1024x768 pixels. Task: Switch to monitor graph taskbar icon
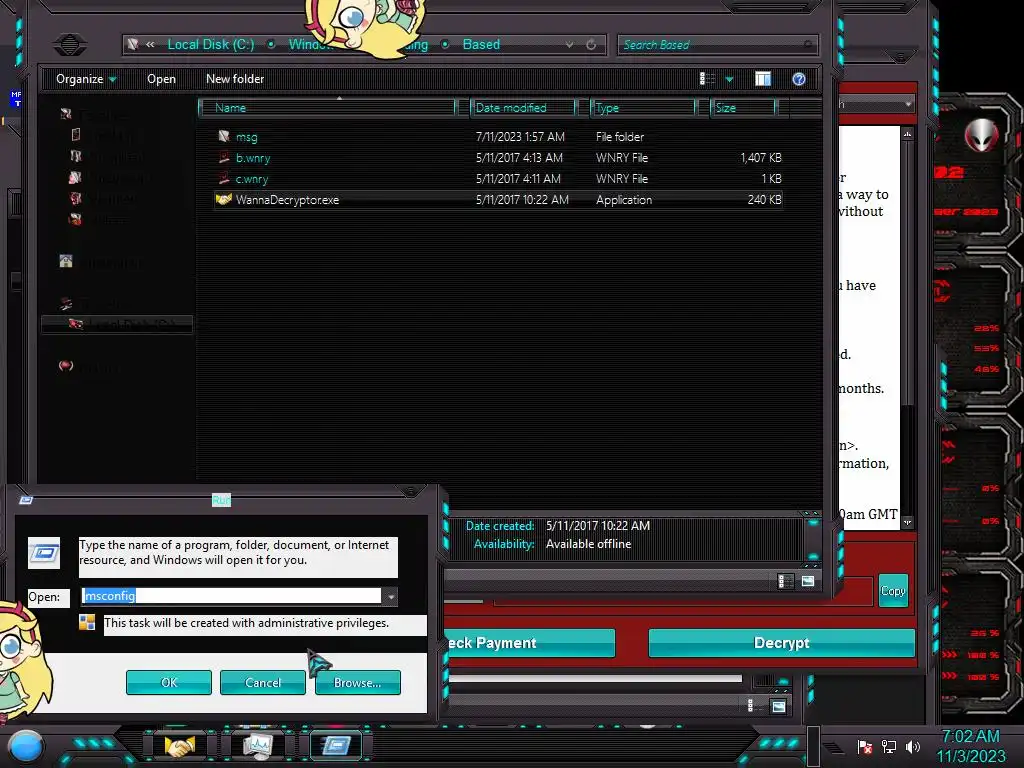(x=259, y=746)
